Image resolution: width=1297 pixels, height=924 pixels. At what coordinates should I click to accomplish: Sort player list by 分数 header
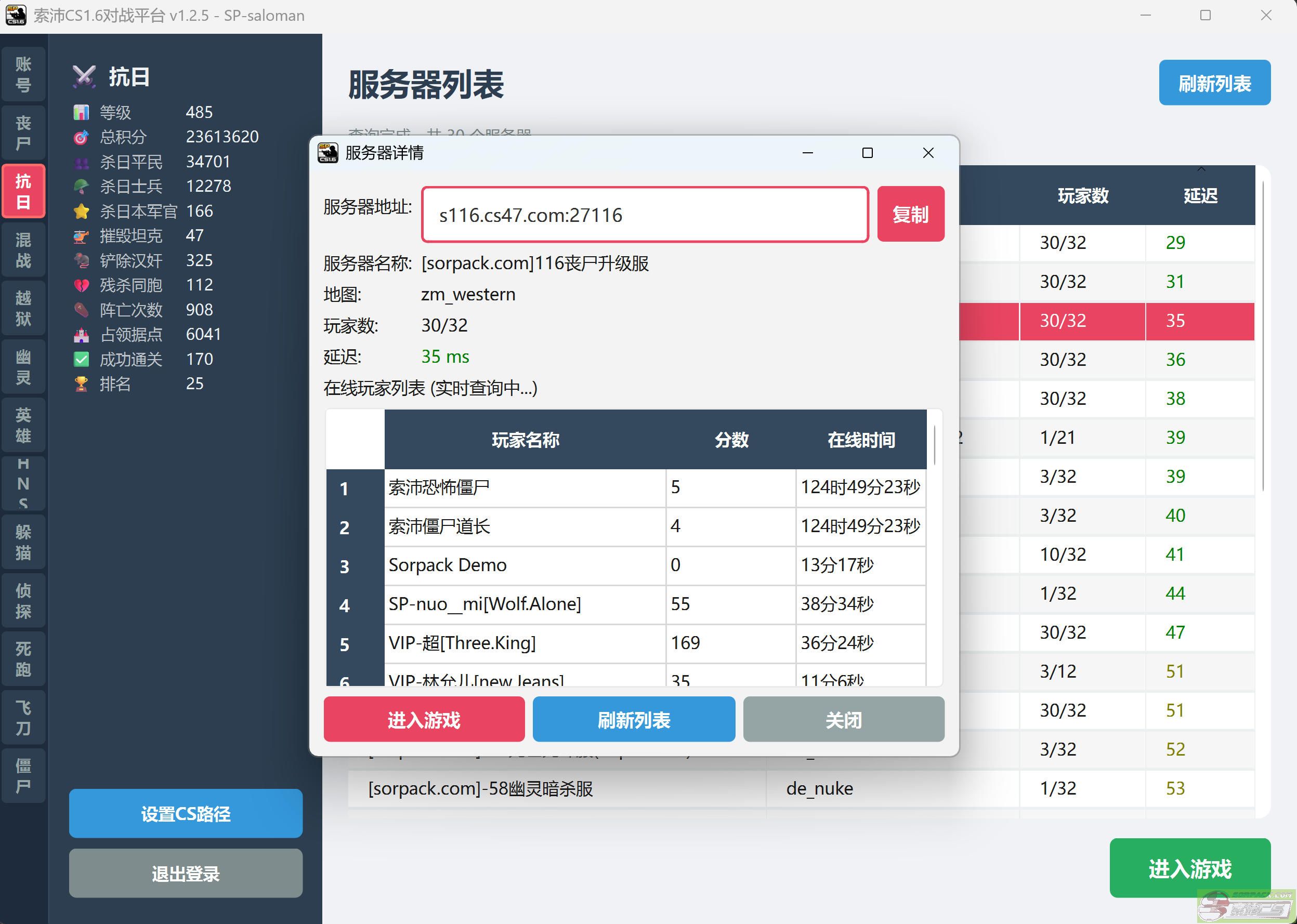(x=731, y=440)
